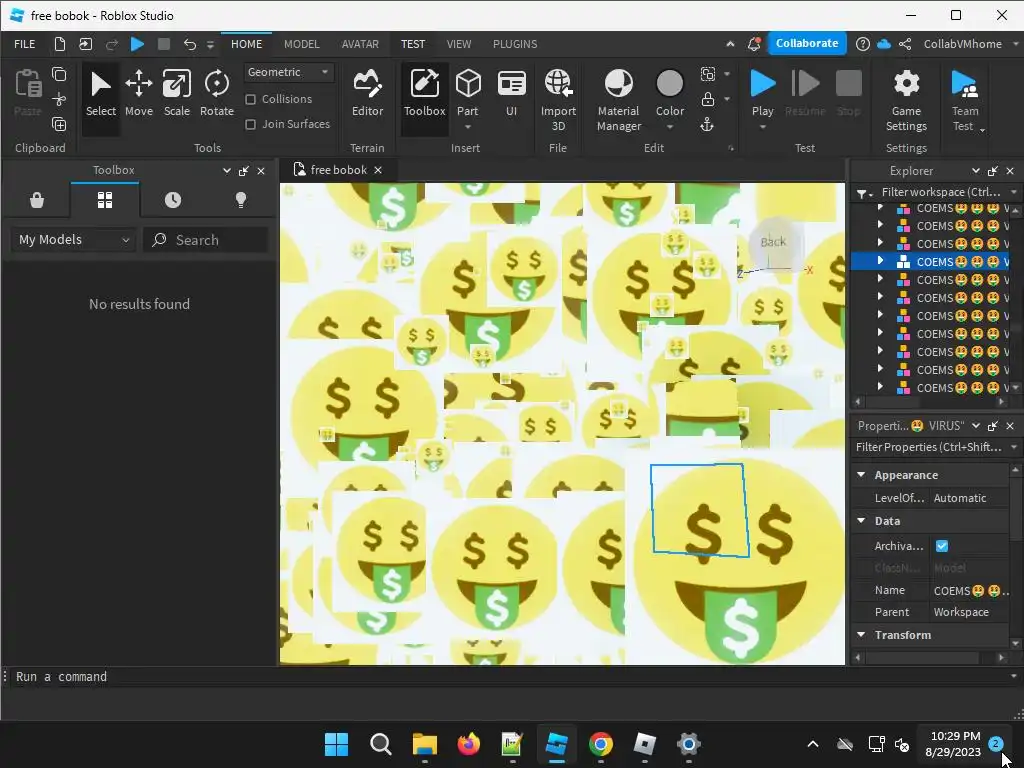Image resolution: width=1024 pixels, height=768 pixels.
Task: Open Chrome from the taskbar
Action: point(600,744)
